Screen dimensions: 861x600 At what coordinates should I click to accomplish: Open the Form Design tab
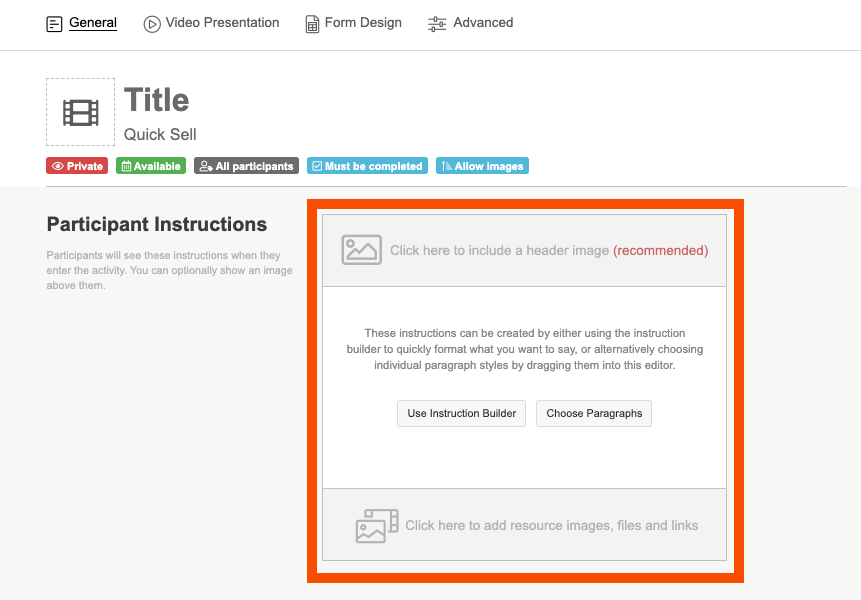click(363, 23)
